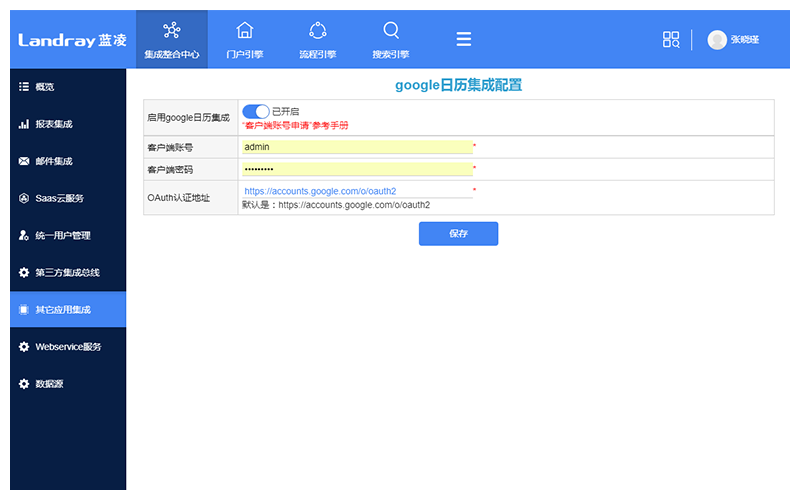This screenshot has height=500, width=800.
Task: Click the 客户端账号 input field
Action: (356, 147)
